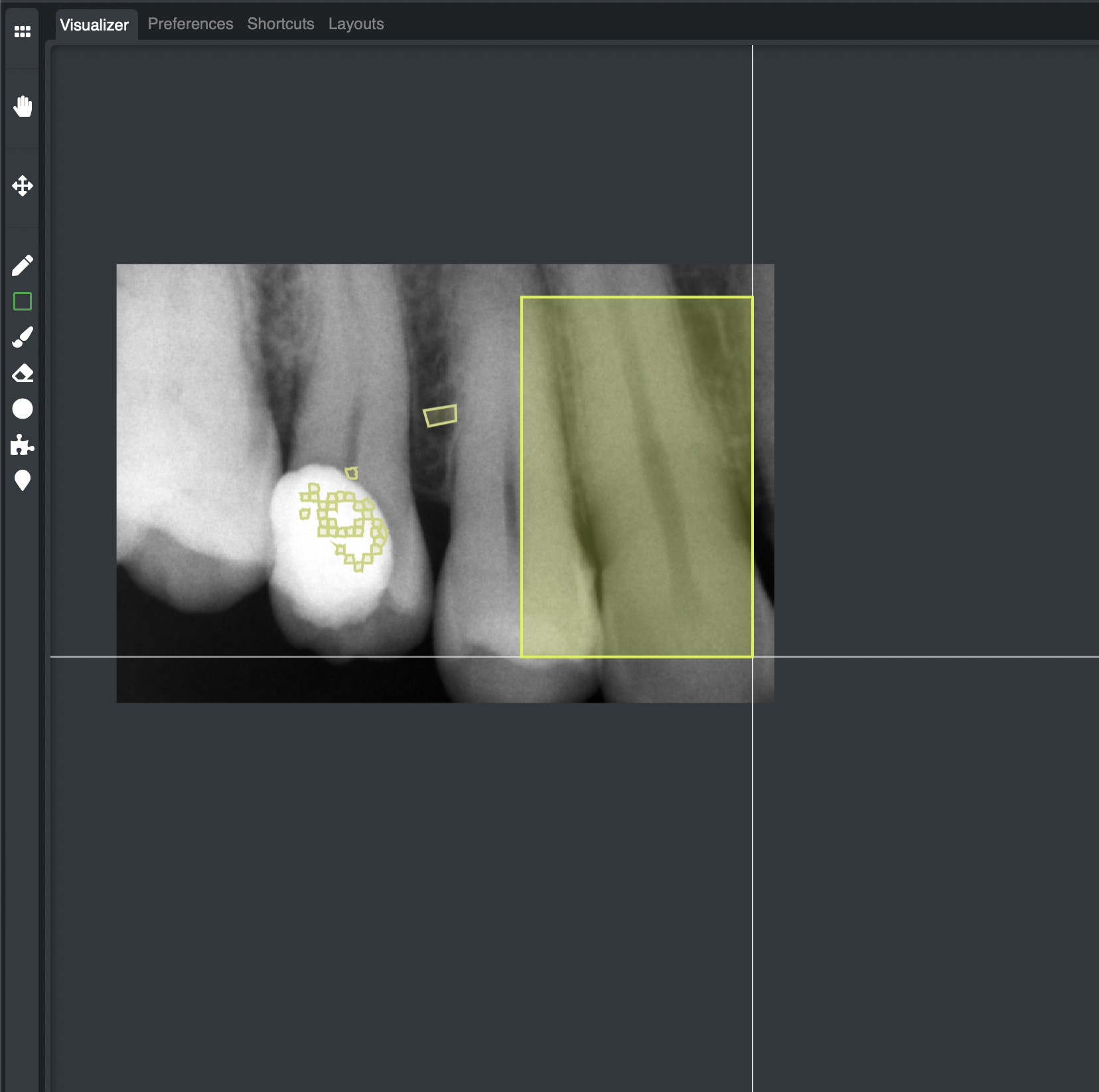Select the hand pan tool

tap(23, 106)
